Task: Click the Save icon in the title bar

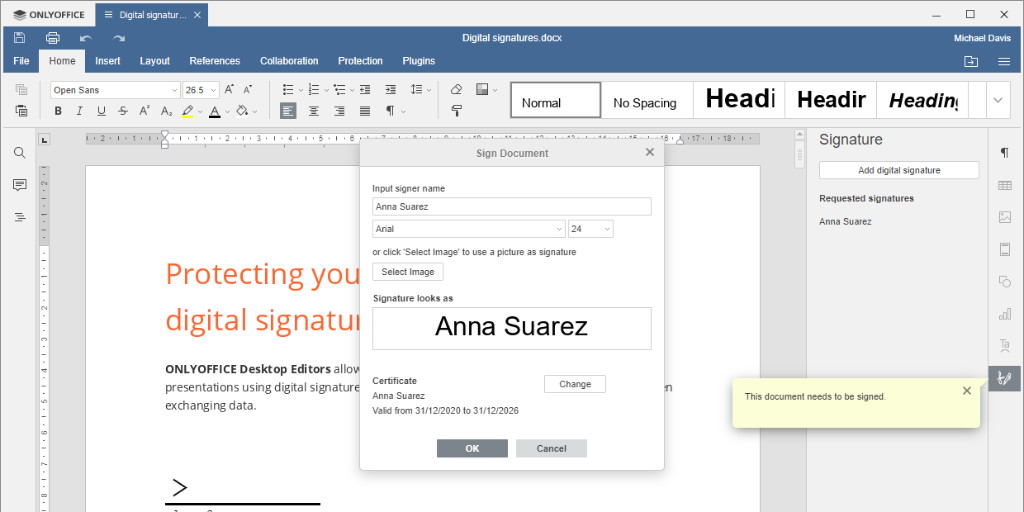Action: (20, 38)
